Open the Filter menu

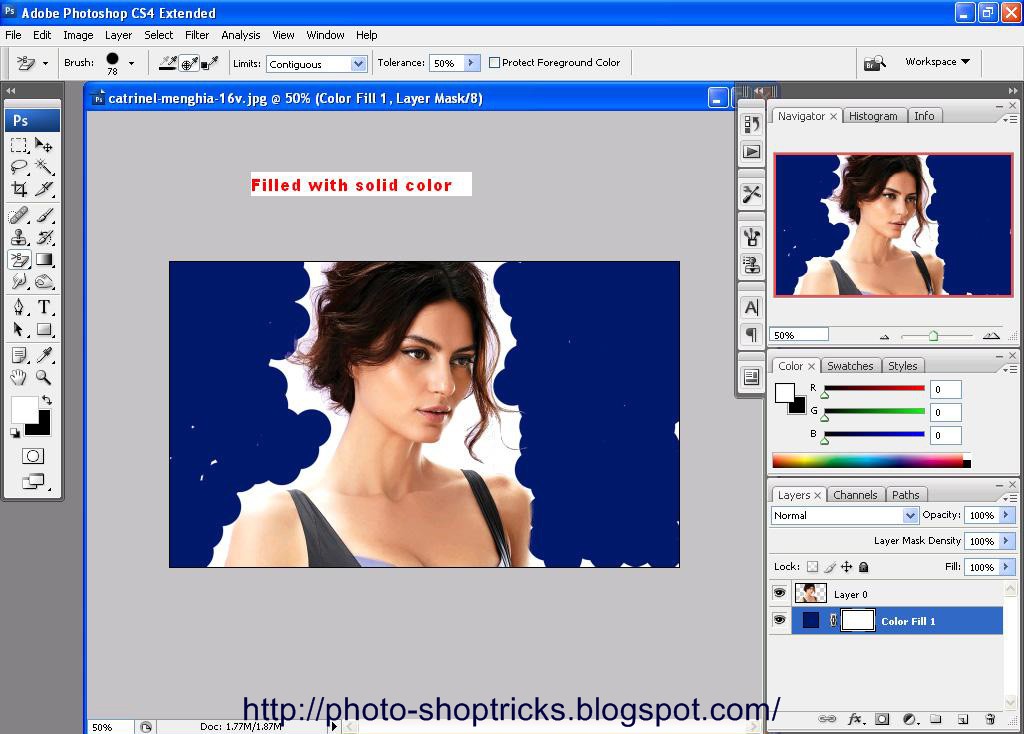(196, 34)
